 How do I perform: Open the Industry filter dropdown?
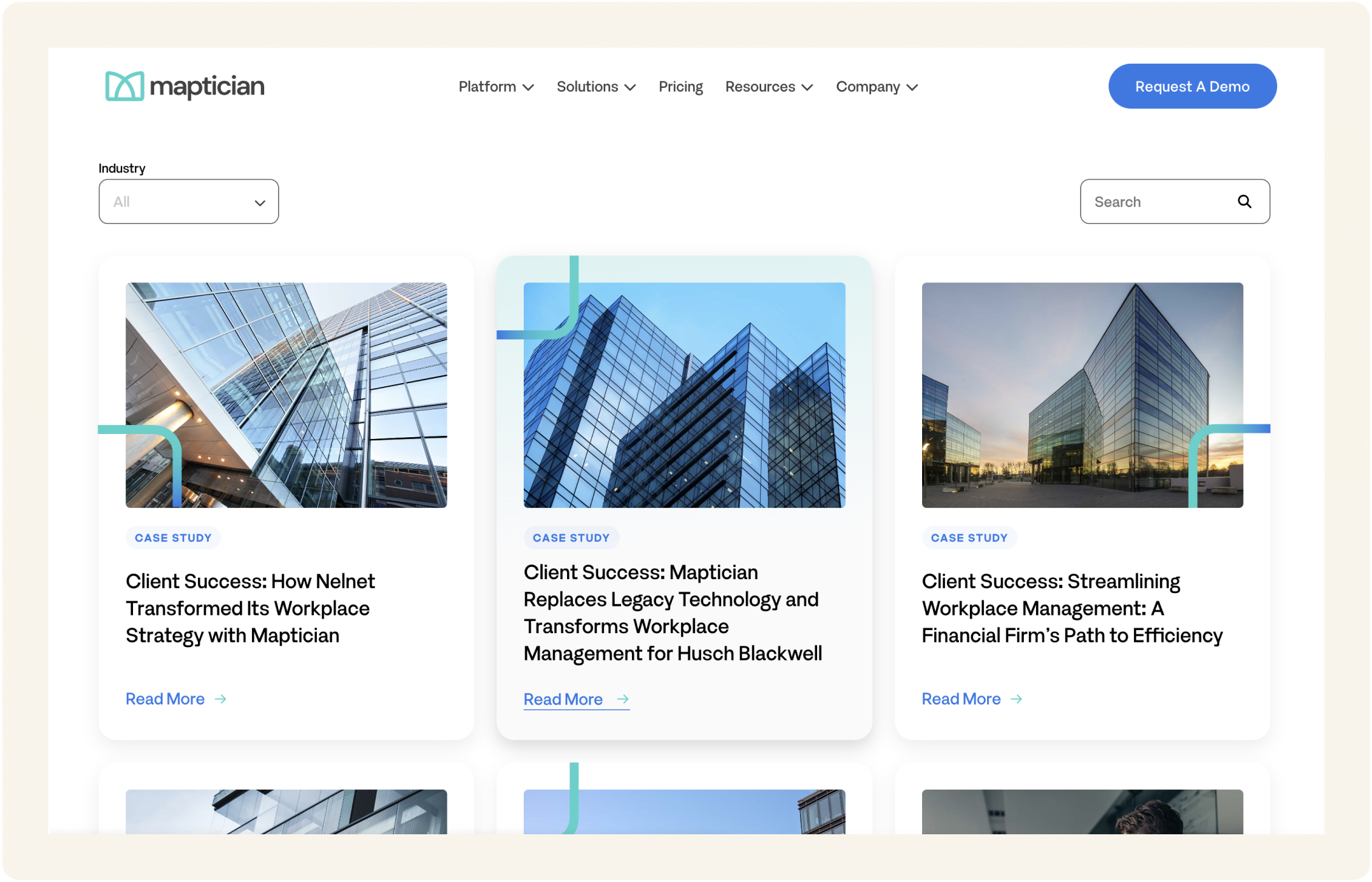(188, 202)
